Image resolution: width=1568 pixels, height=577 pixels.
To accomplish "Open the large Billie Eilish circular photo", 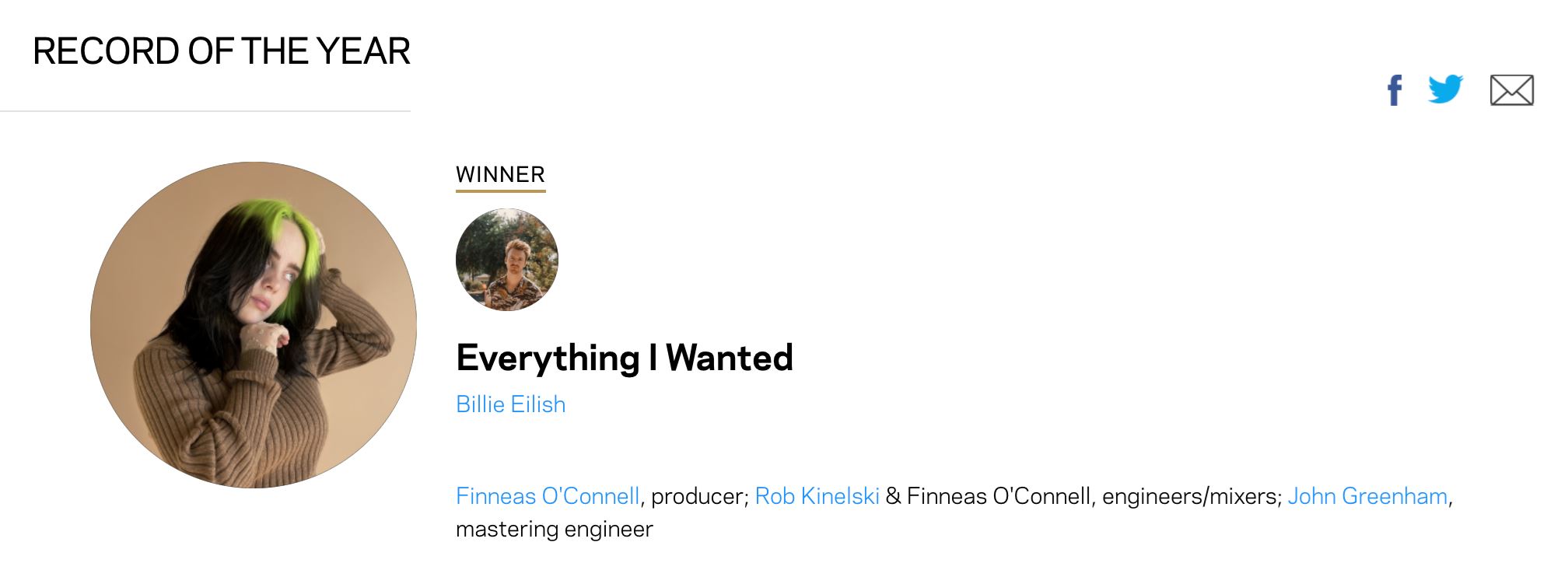I will tap(254, 325).
